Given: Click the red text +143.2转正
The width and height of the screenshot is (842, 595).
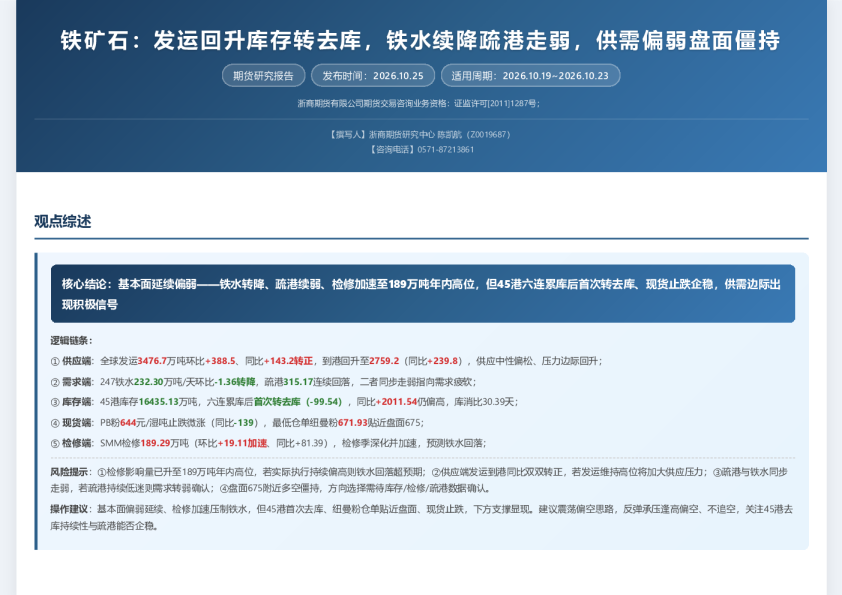Looking at the screenshot, I should click(x=288, y=361).
